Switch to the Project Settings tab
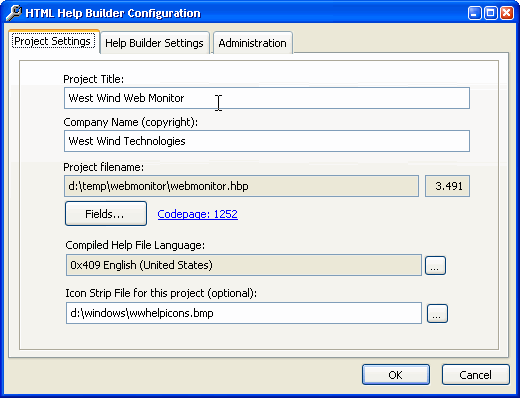520x398 pixels. tap(54, 42)
